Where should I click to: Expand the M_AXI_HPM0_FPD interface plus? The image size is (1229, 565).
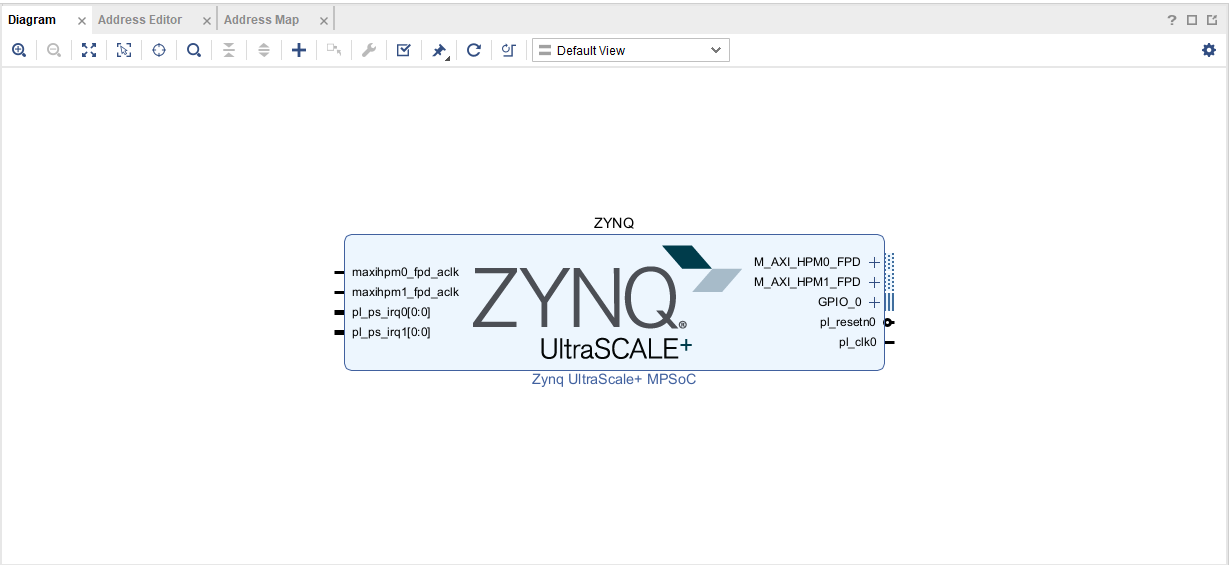click(875, 262)
